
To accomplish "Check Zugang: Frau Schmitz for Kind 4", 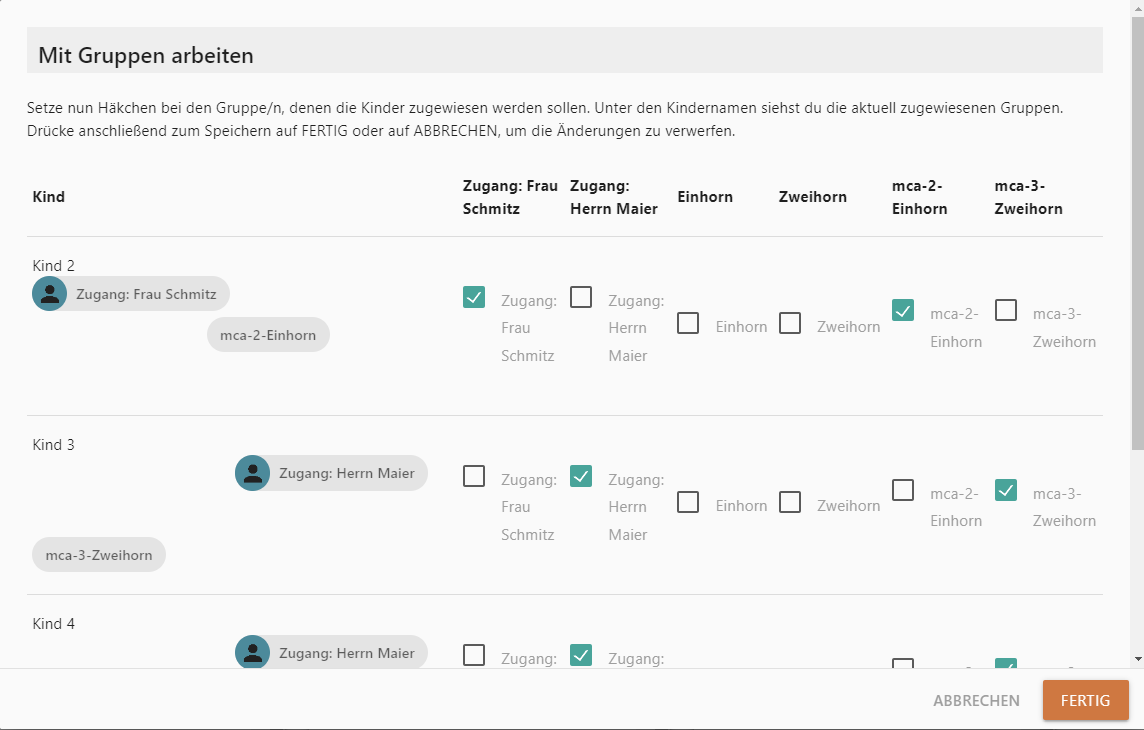I will tap(474, 655).
